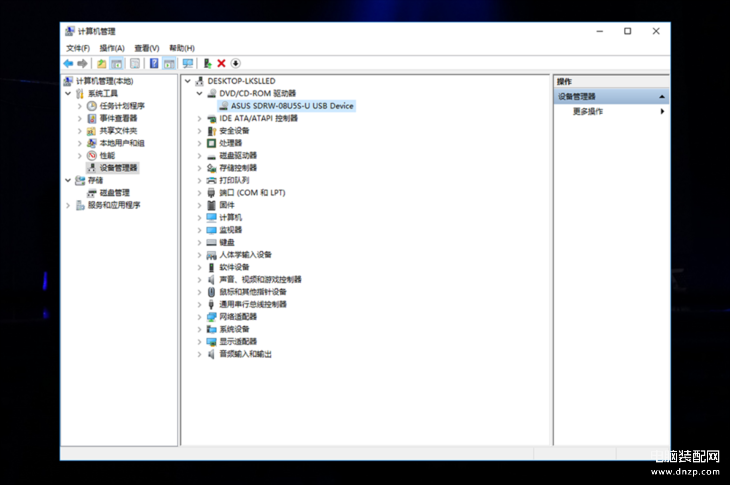This screenshot has height=485, width=730.
Task: Select the 固件 category label
Action: click(227, 205)
